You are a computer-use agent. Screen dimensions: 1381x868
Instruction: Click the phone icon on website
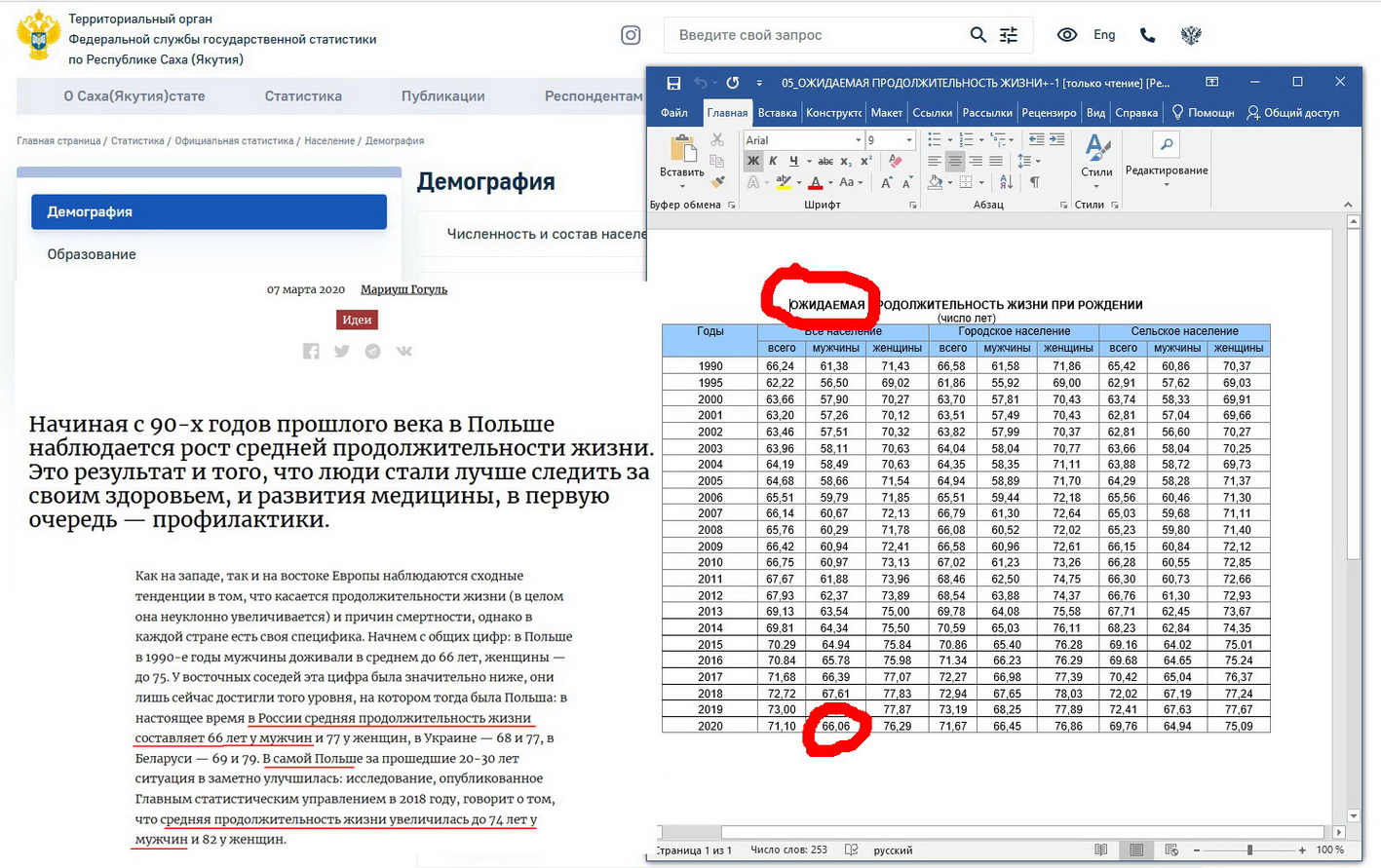click(1148, 35)
